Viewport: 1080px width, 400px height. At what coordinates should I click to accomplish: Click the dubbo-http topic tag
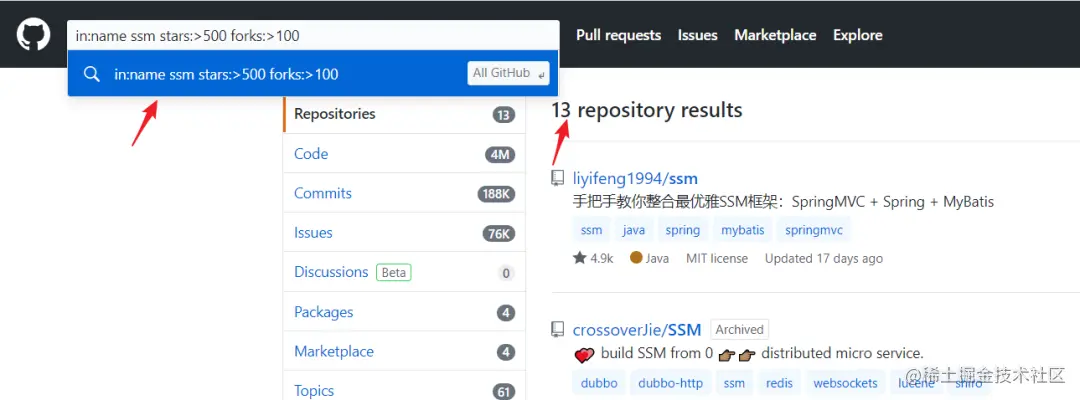point(672,383)
